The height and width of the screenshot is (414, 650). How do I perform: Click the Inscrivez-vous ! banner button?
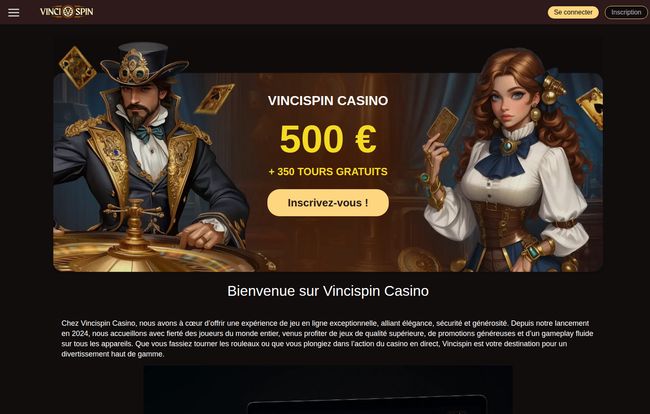[x=328, y=203]
